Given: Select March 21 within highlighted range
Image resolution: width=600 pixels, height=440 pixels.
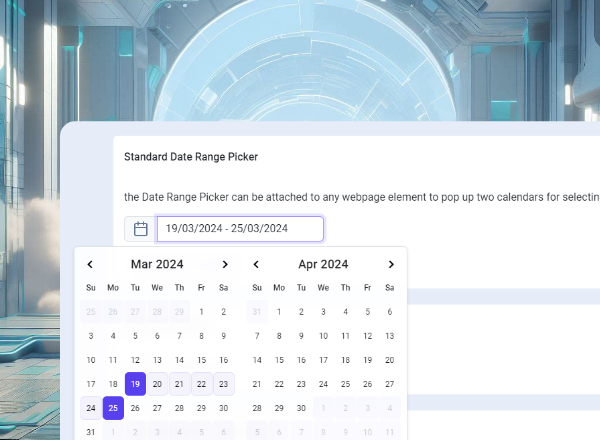Looking at the screenshot, I should tap(179, 384).
